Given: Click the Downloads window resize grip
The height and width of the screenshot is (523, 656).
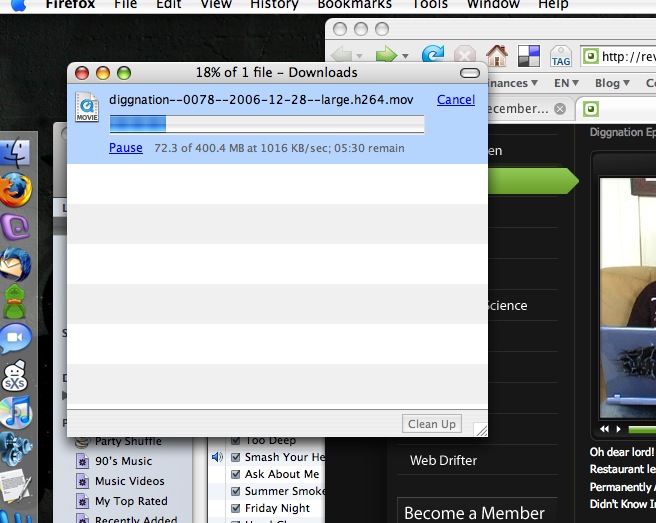Looking at the screenshot, I should [481, 429].
